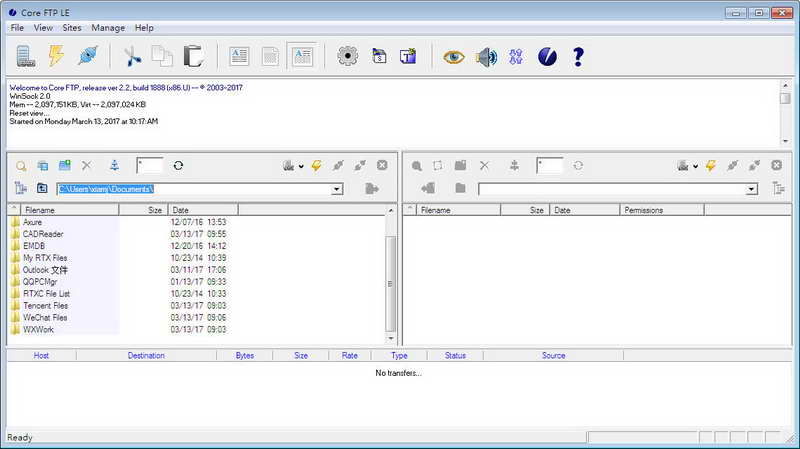
Task: Click the local pane search magnifier icon
Action: point(21,166)
